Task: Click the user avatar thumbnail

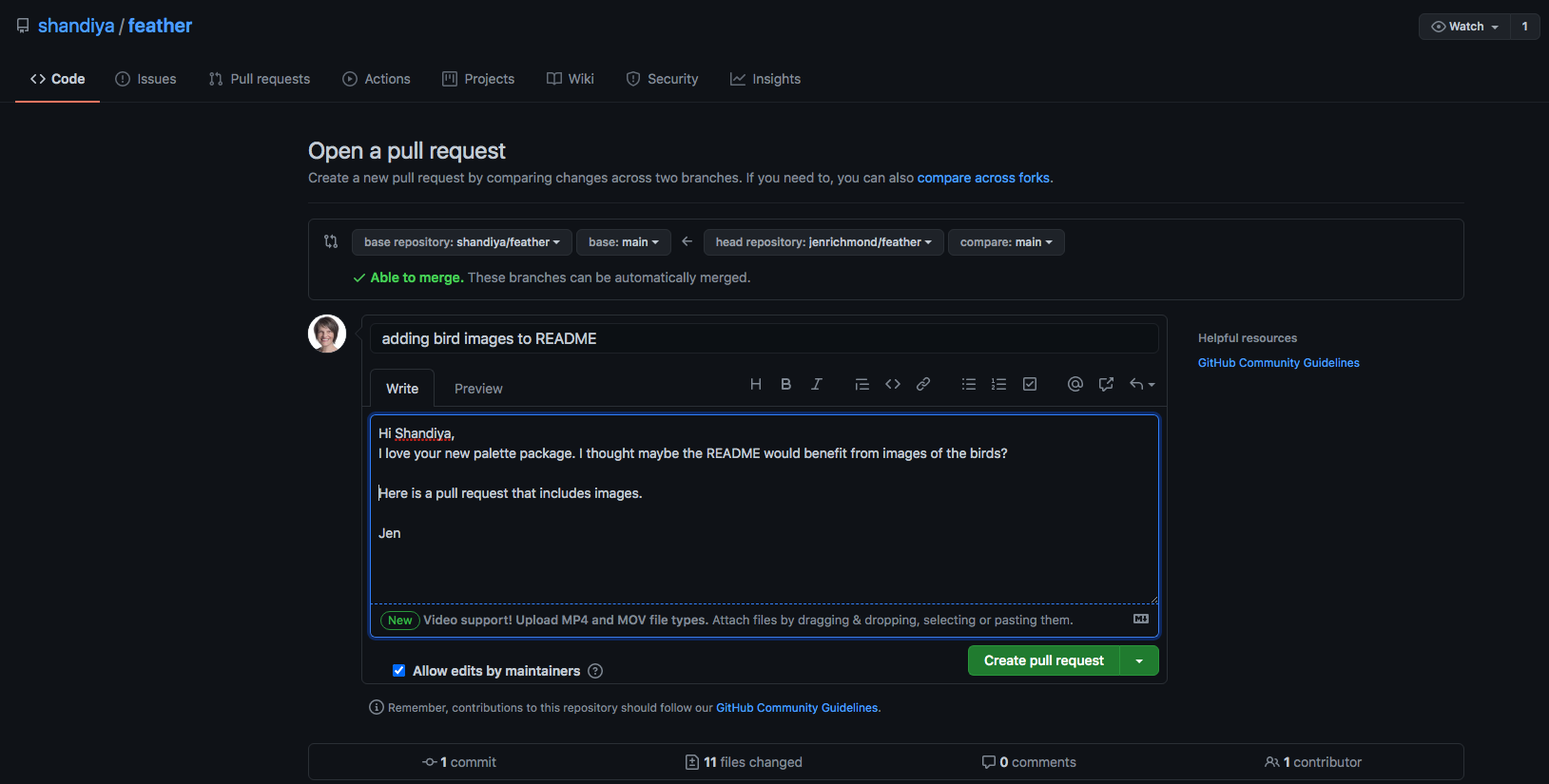Action: pyautogui.click(x=327, y=334)
